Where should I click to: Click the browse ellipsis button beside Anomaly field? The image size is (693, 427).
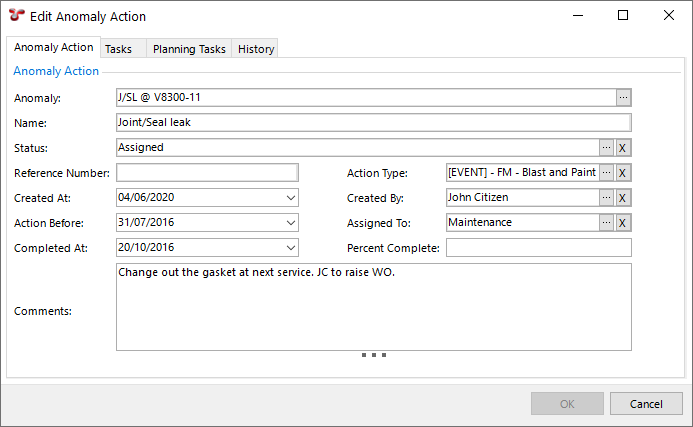[623, 98]
